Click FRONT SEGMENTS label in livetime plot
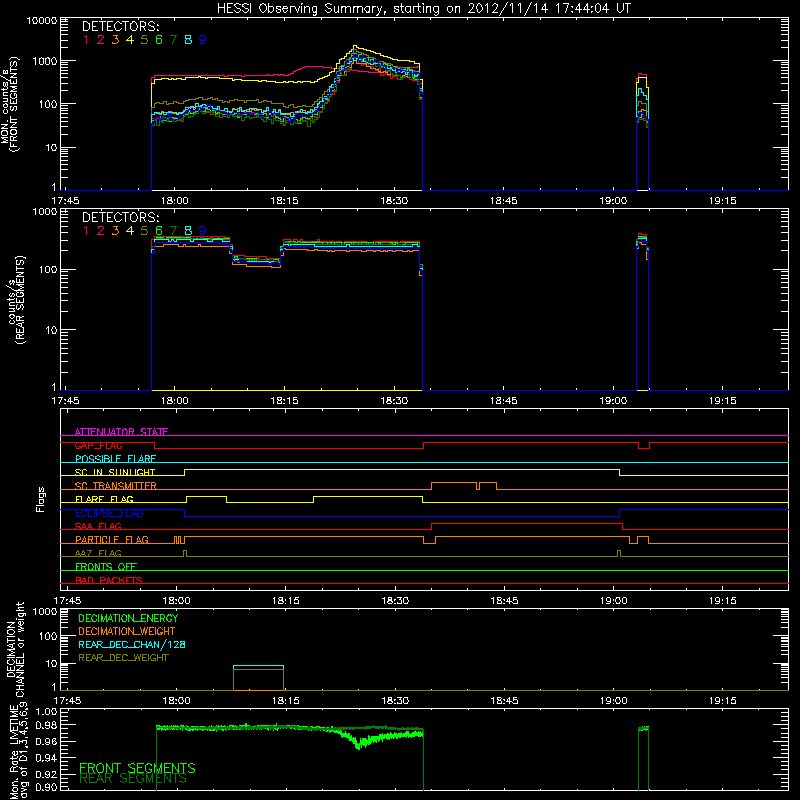 click(x=137, y=768)
